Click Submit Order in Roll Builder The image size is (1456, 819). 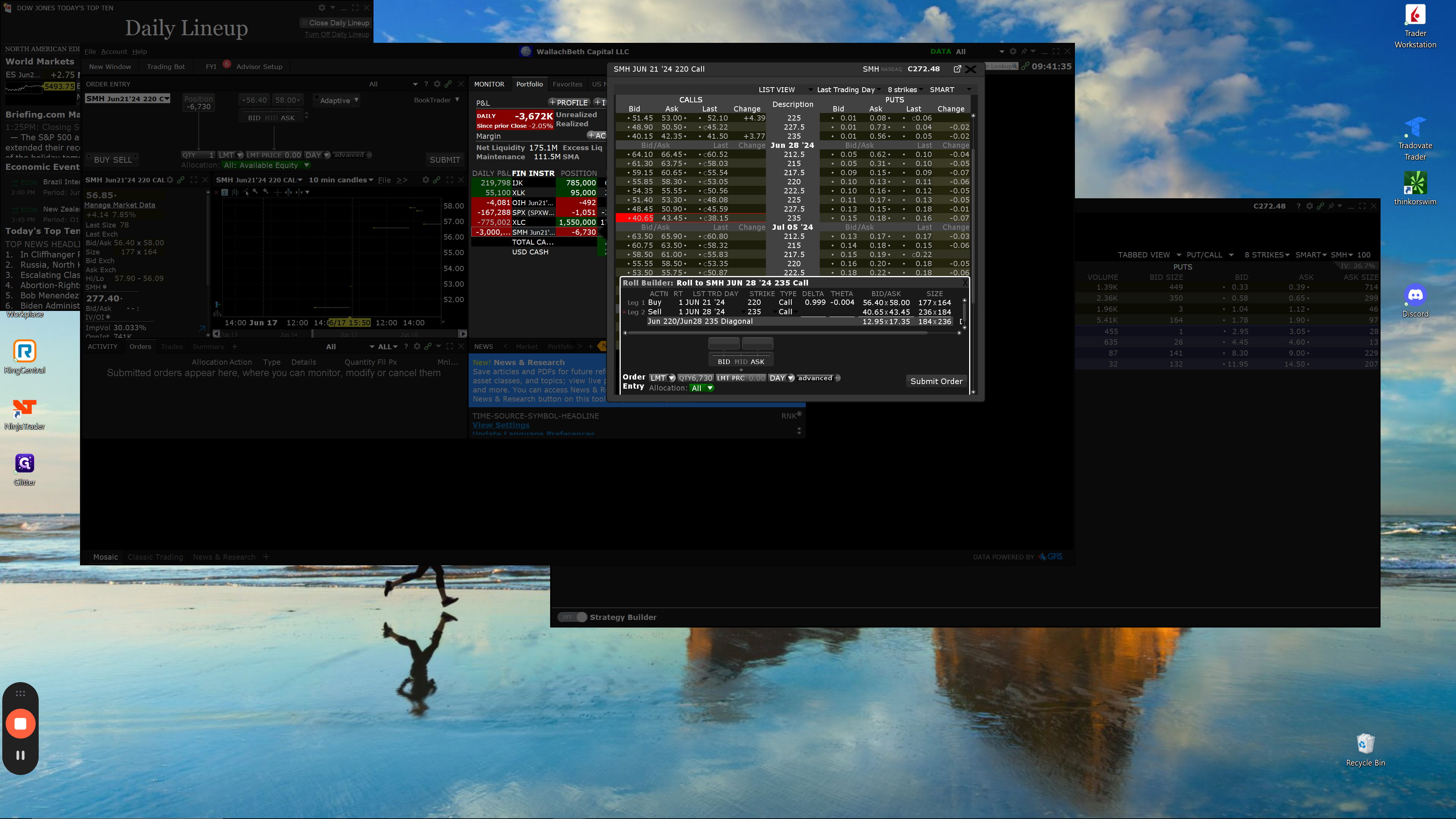[936, 381]
